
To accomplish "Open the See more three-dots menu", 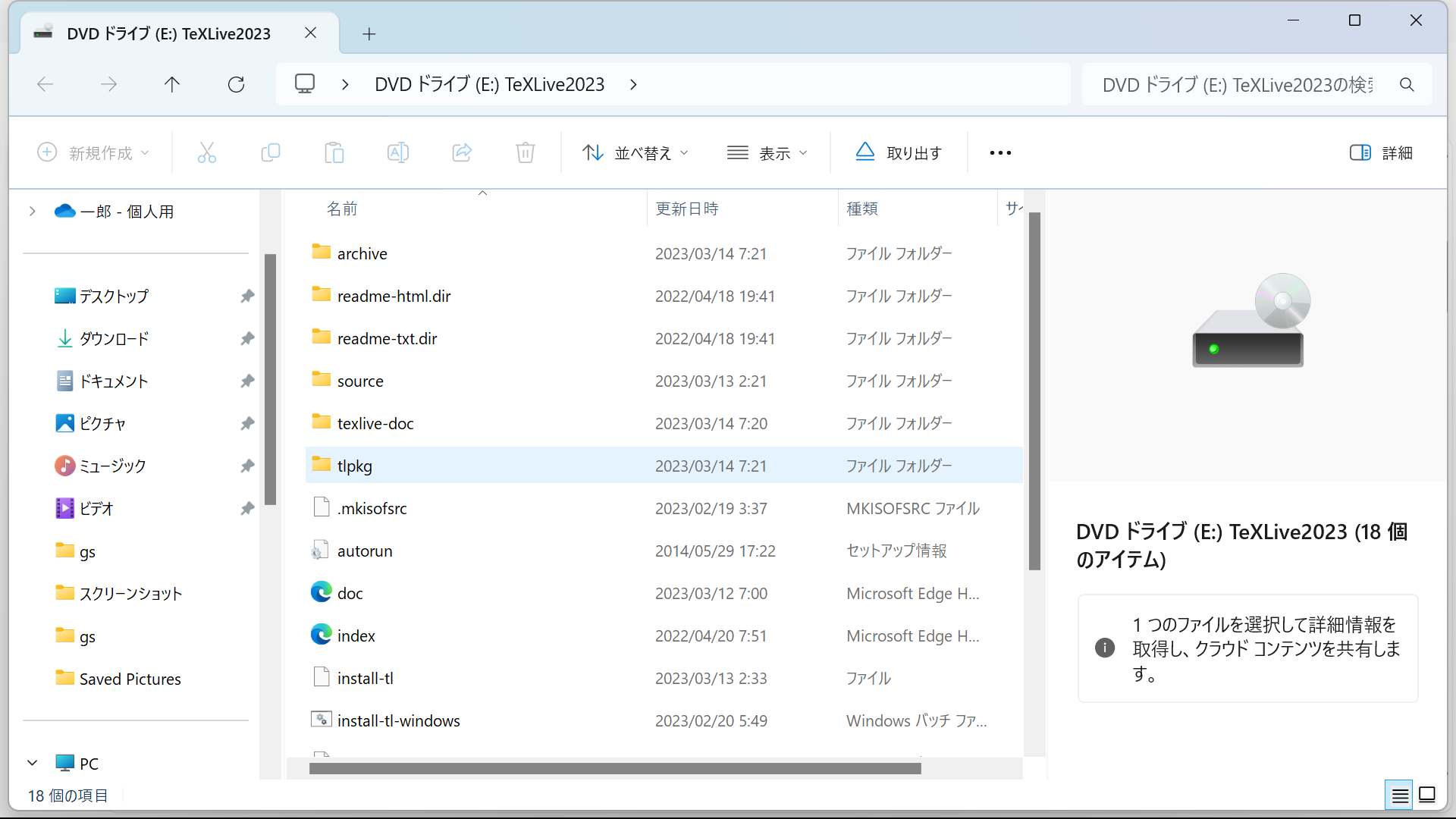I will click(1000, 152).
